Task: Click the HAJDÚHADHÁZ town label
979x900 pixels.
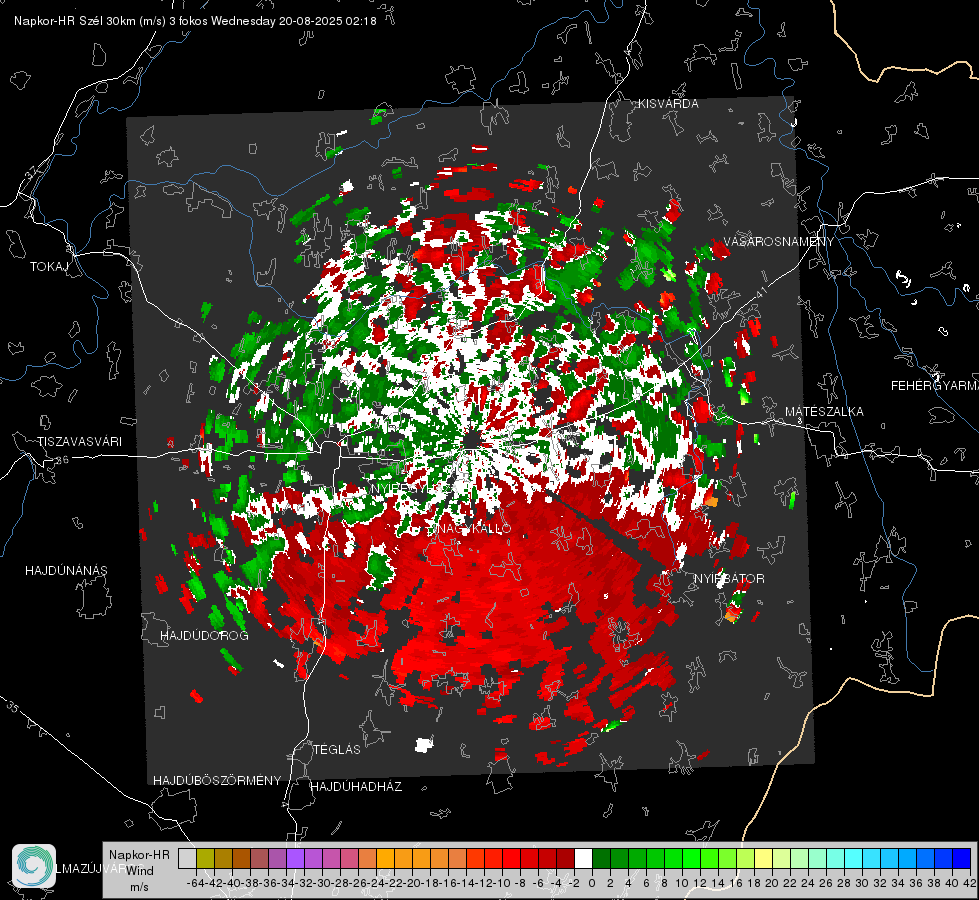Action: click(x=357, y=787)
